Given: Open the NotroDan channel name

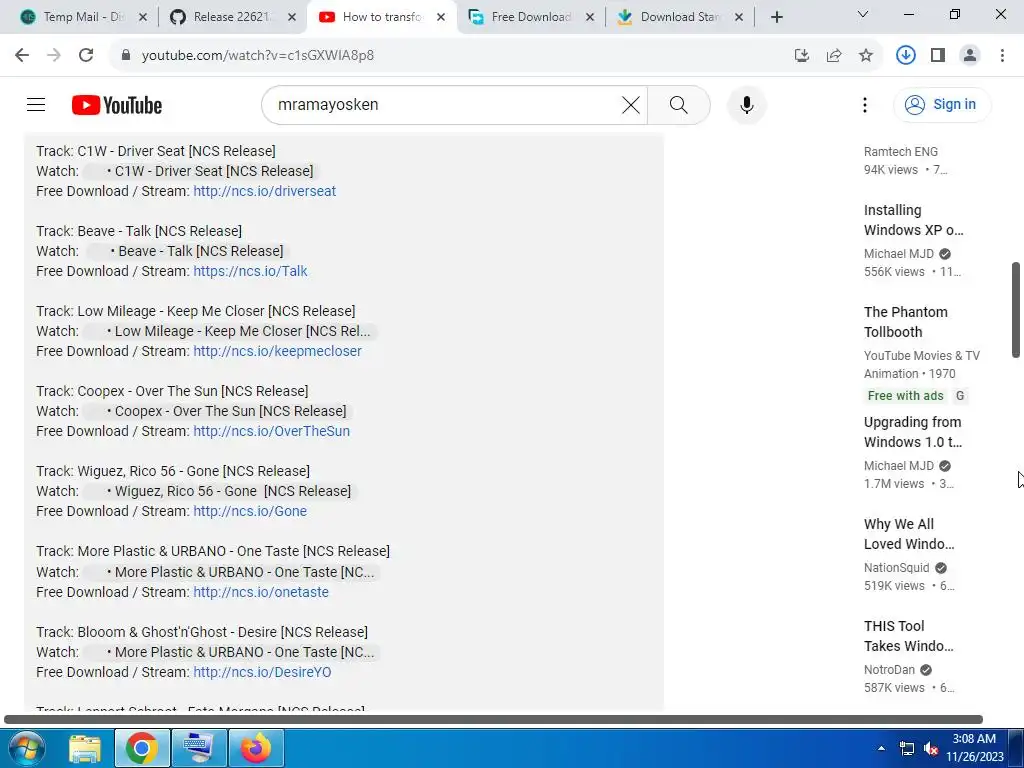Looking at the screenshot, I should point(889,669).
